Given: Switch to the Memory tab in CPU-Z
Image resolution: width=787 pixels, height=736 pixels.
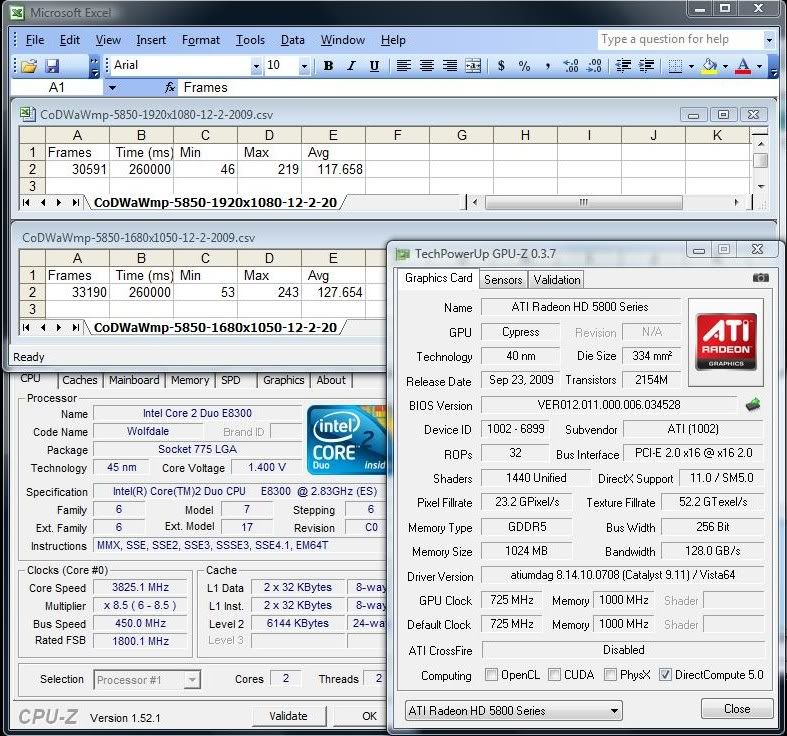Looking at the screenshot, I should [x=190, y=380].
